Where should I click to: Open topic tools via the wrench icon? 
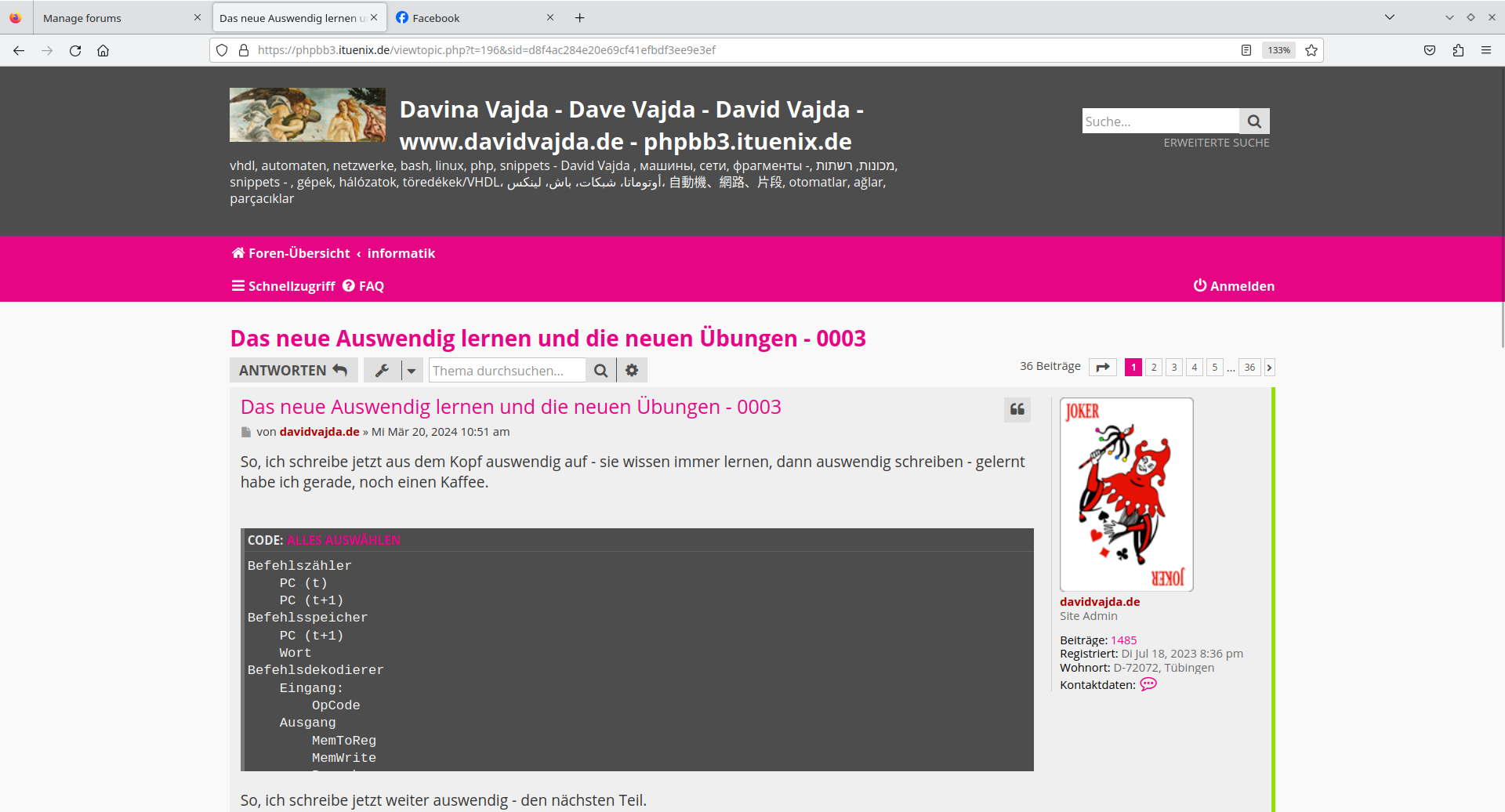pyautogui.click(x=382, y=369)
